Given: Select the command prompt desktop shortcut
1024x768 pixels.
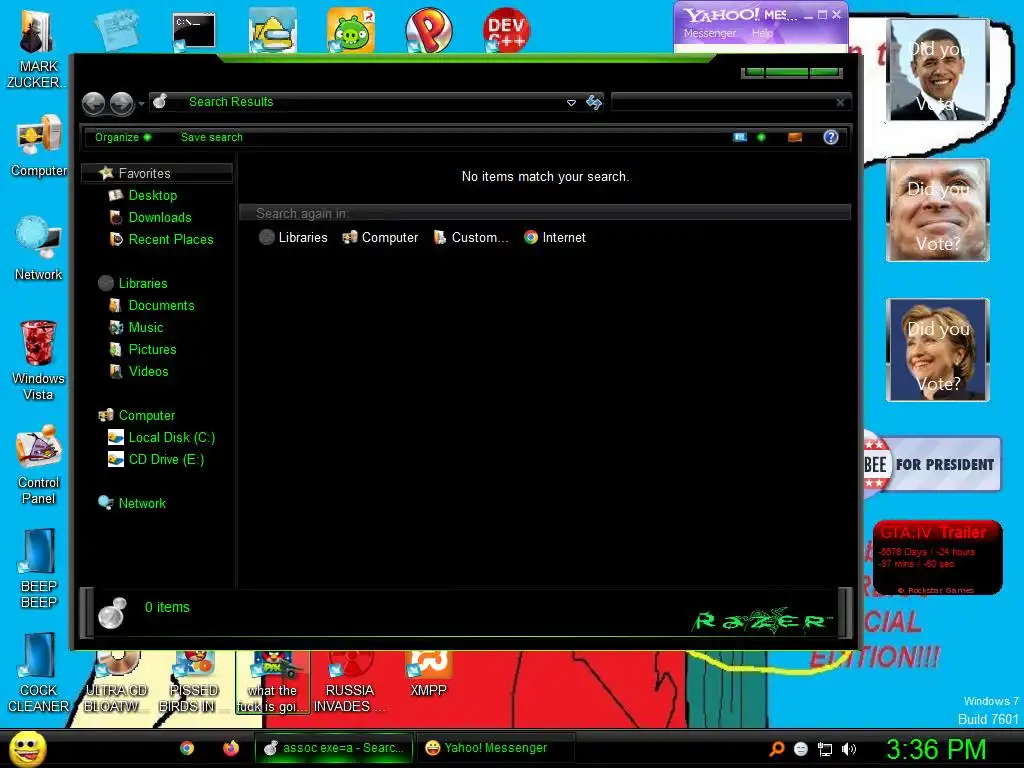Looking at the screenshot, I should click(194, 31).
